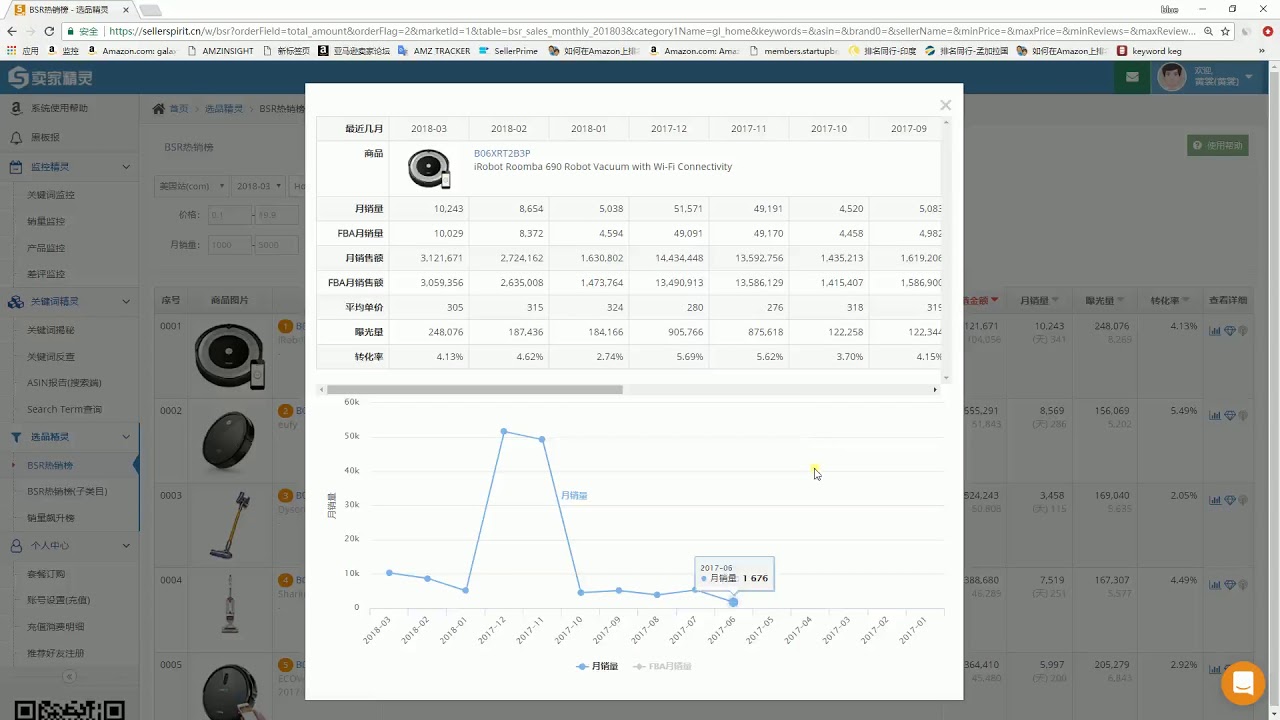Open BSR热销榜(子类目) in the sidebar
Screen dimensions: 1280x720
(67, 492)
